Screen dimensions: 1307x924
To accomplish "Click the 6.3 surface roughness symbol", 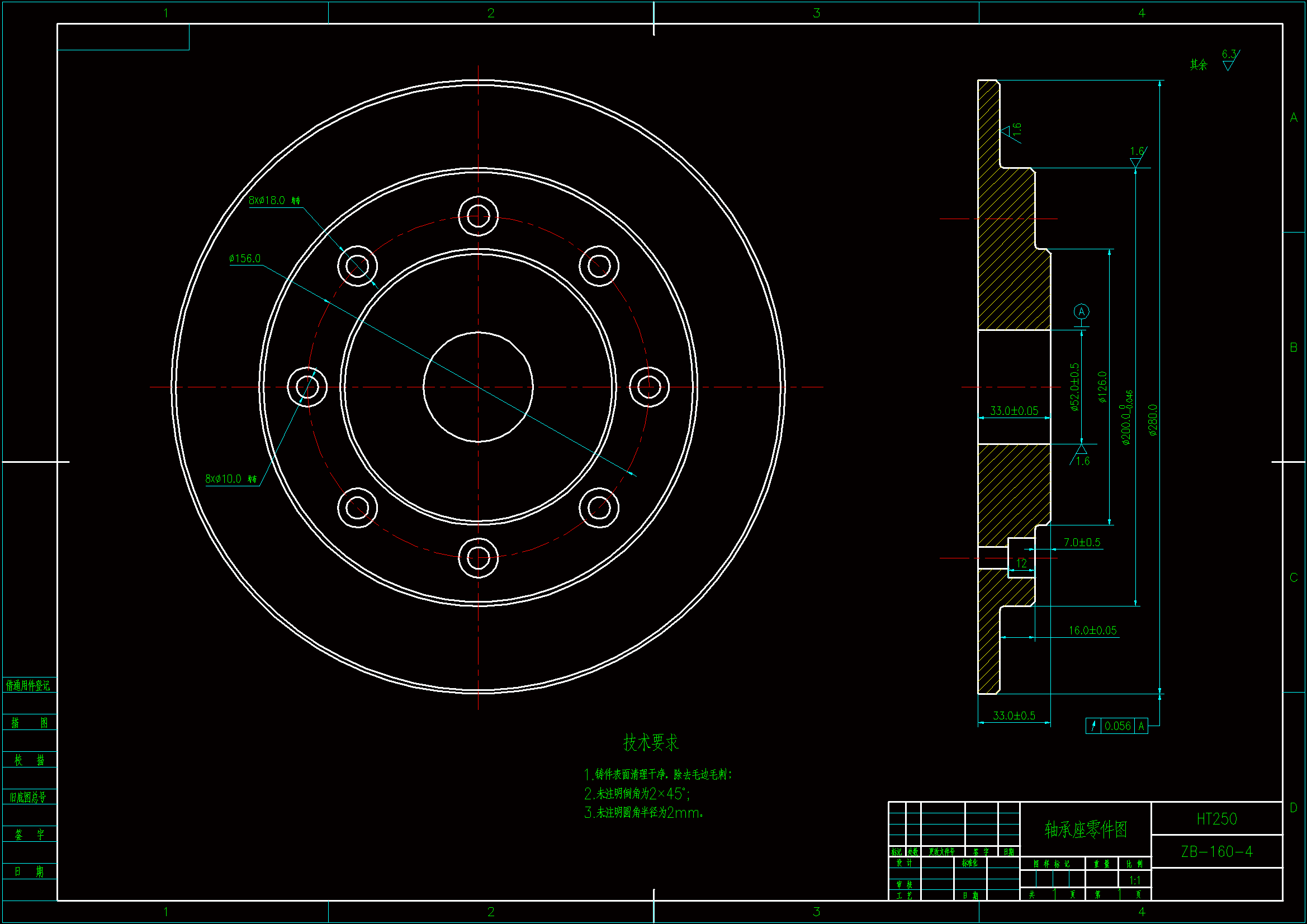I will (1230, 60).
